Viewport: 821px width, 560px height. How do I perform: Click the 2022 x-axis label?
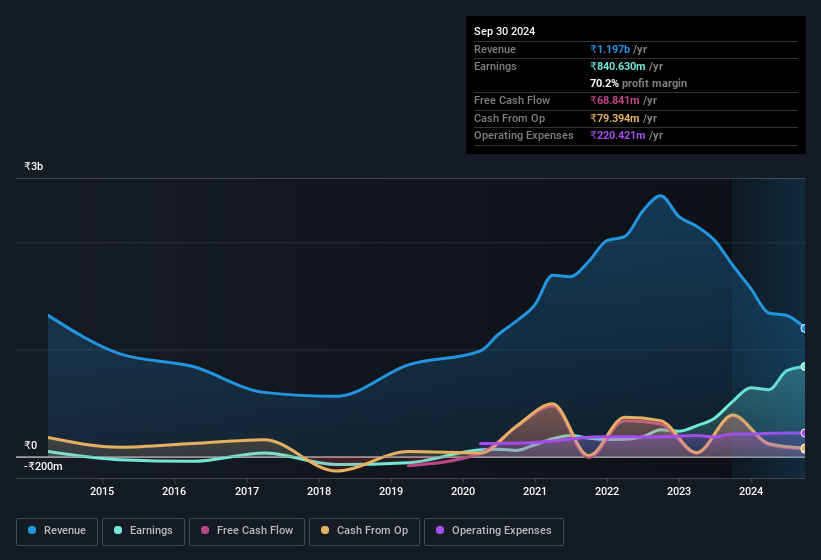[607, 491]
